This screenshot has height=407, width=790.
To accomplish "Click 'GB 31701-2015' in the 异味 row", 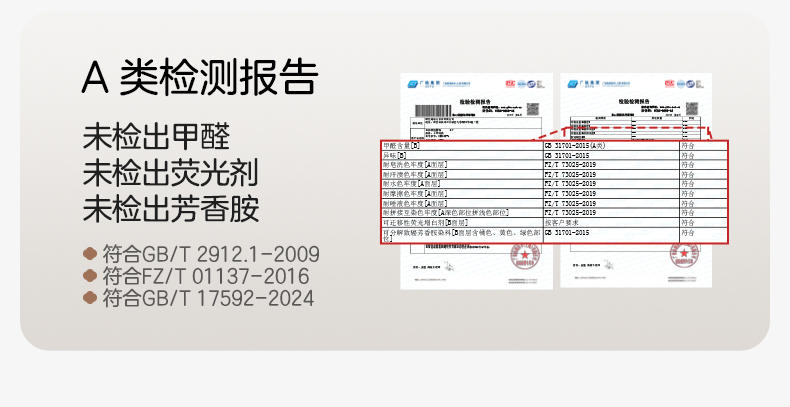I will point(567,155).
